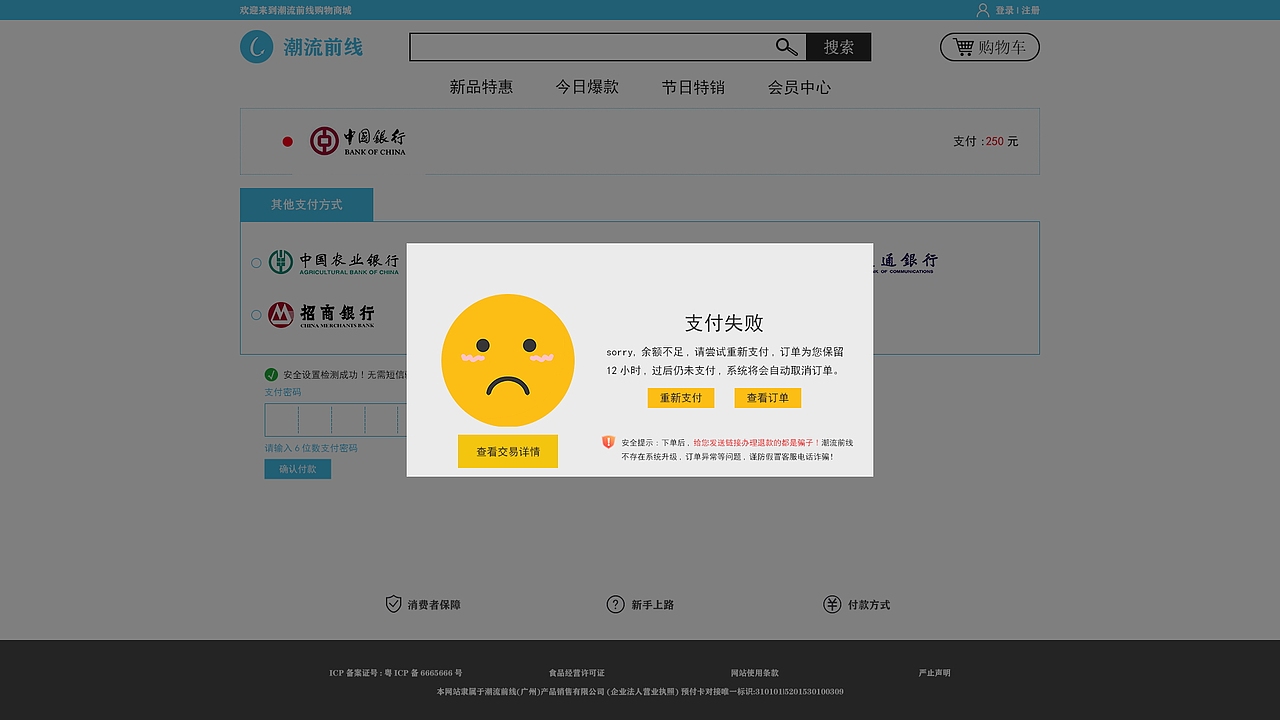Click the shopping cart icon
The width and height of the screenshot is (1280, 720).
[x=963, y=46]
